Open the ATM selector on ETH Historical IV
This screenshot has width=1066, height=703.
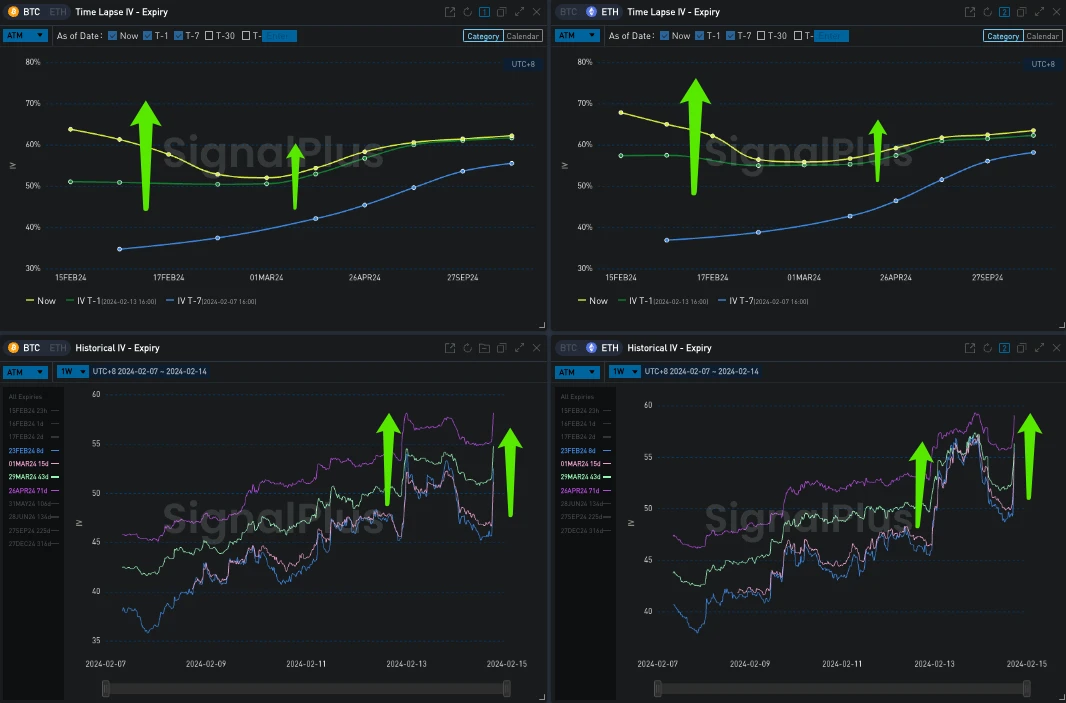pos(576,371)
